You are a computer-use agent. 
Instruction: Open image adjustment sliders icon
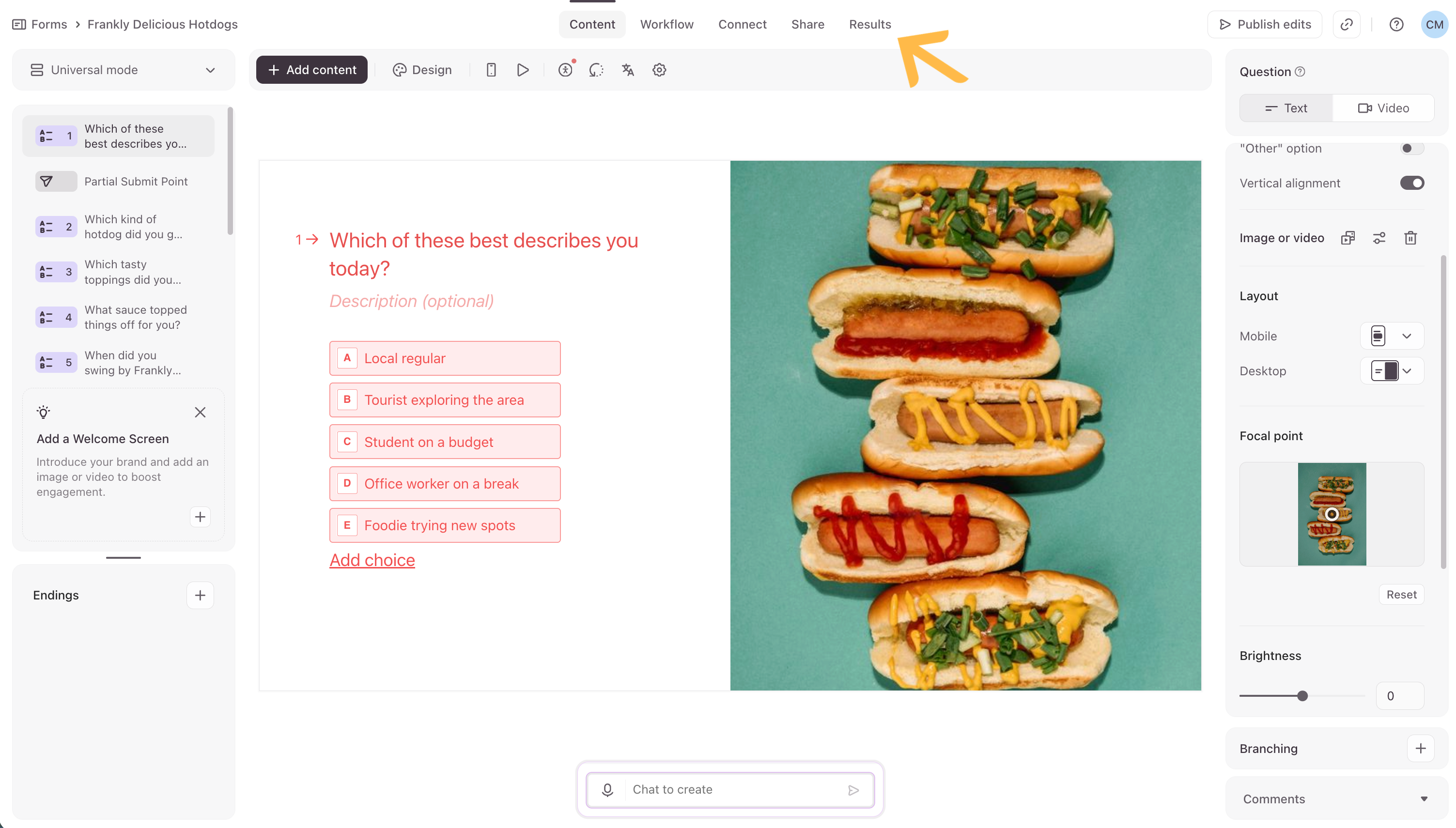tap(1379, 238)
